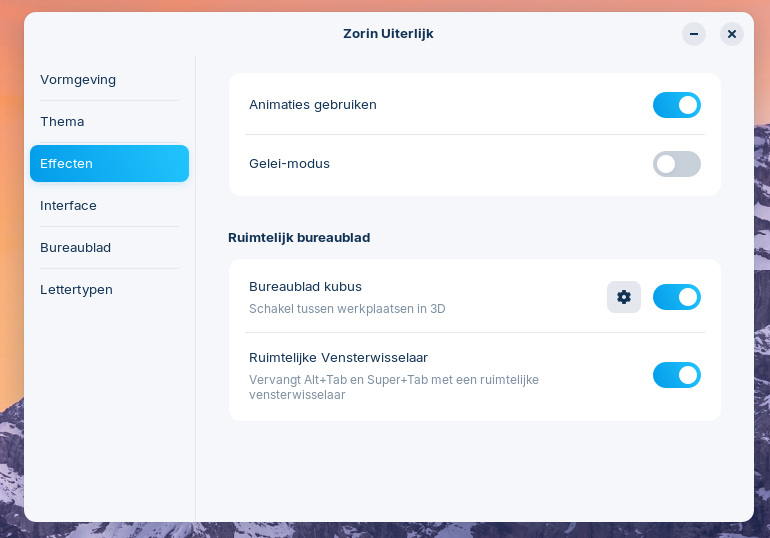Click the Animaties gebruiken label

pos(312,104)
